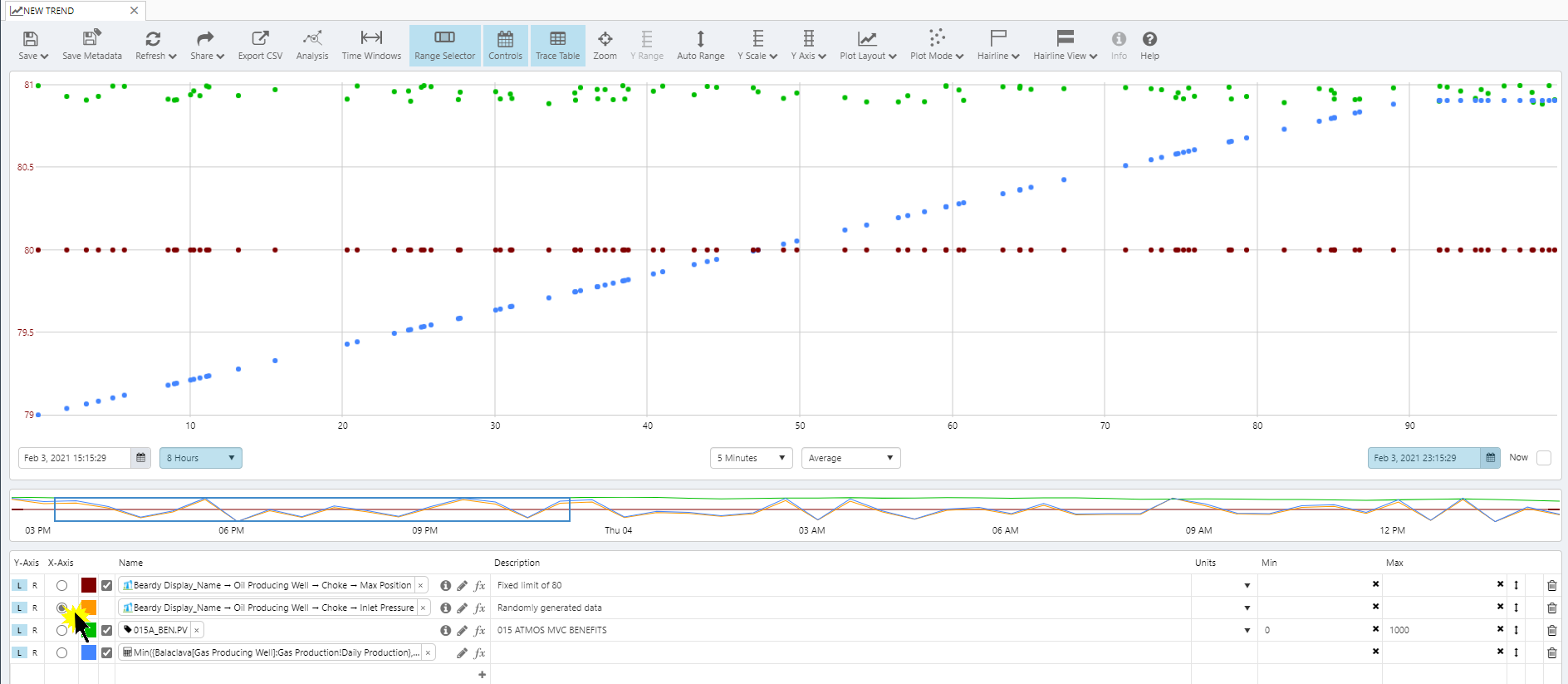Uncheck visibility for Max Position trace

coord(106,586)
